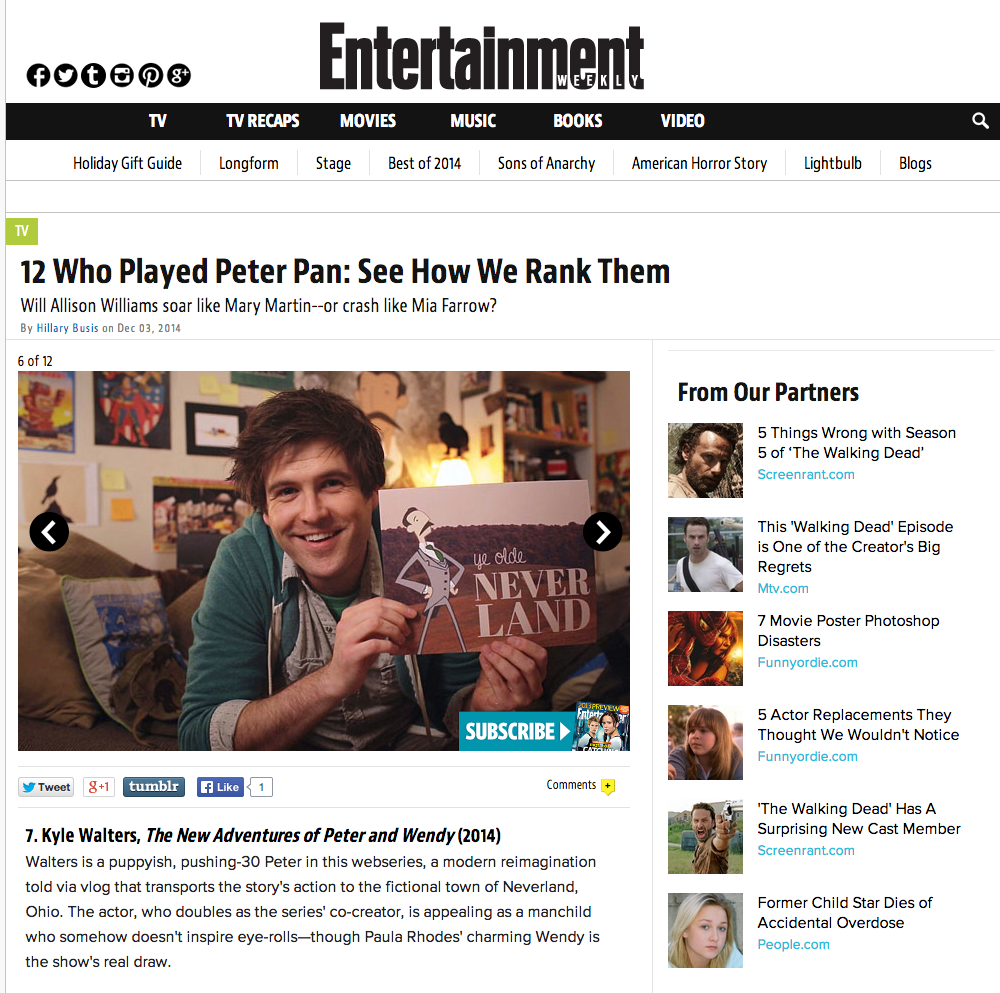
Task: Open the Hillary Busis author link
Action: 68,328
